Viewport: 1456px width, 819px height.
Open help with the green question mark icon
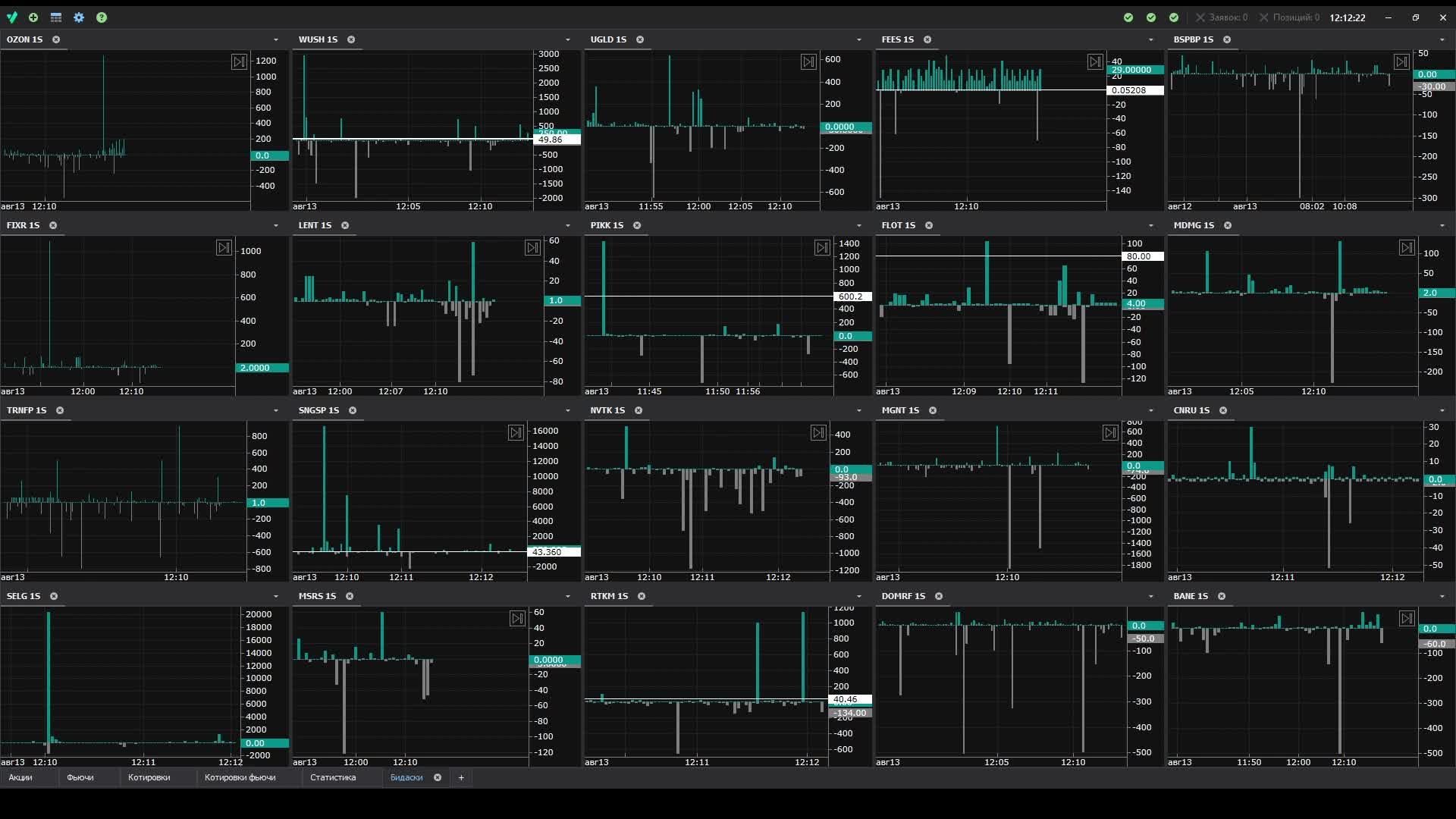[x=102, y=17]
